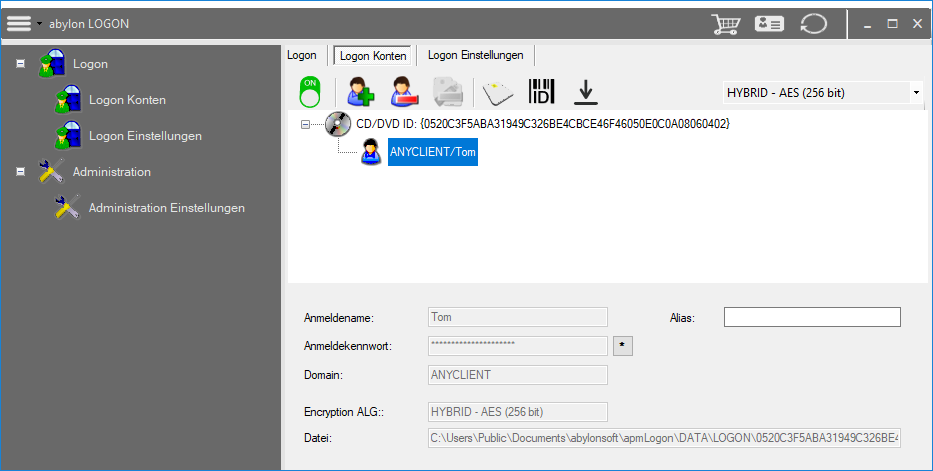933x471 pixels.
Task: Click the Anmeldekennwort password field
Action: (x=518, y=346)
